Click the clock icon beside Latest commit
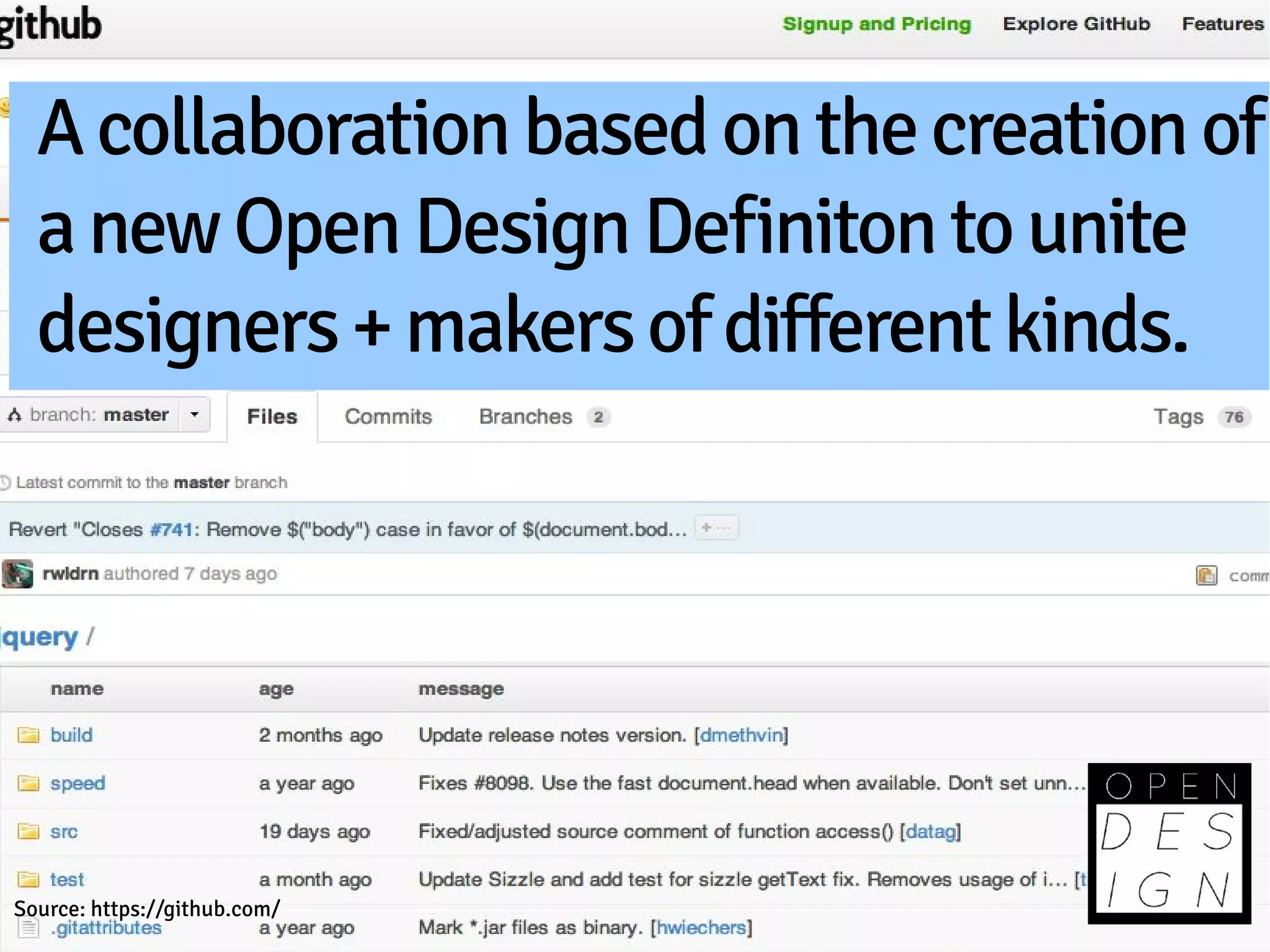 (x=5, y=482)
